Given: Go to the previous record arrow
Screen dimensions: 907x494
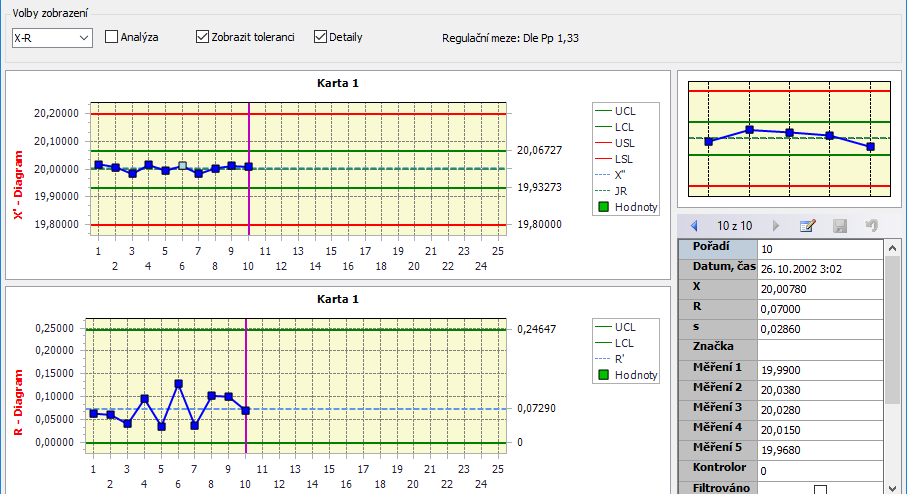Looking at the screenshot, I should (x=697, y=226).
